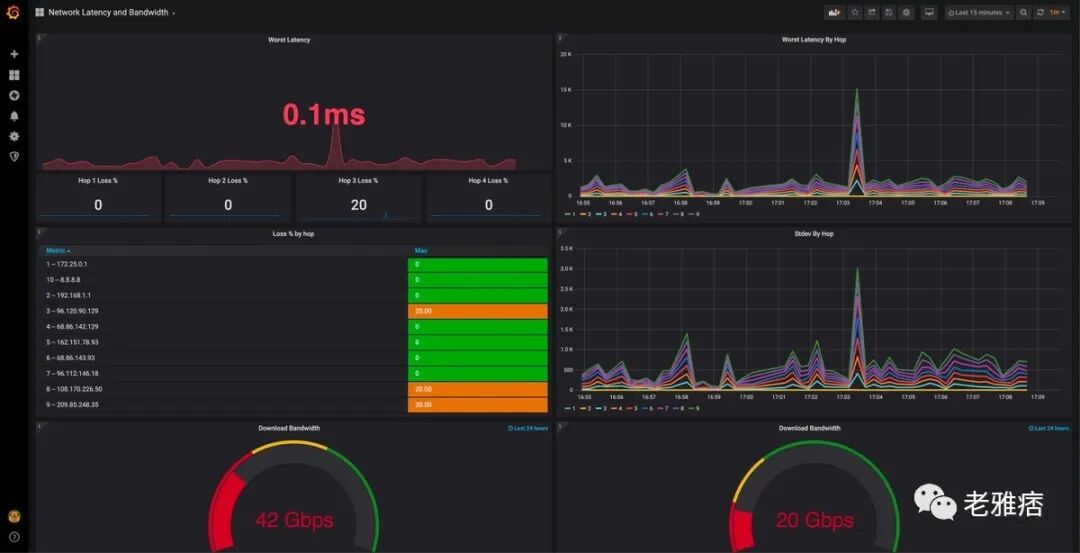Open the Worst Latency By Hop title menu
Image resolution: width=1080 pixels, height=553 pixels.
tap(813, 40)
